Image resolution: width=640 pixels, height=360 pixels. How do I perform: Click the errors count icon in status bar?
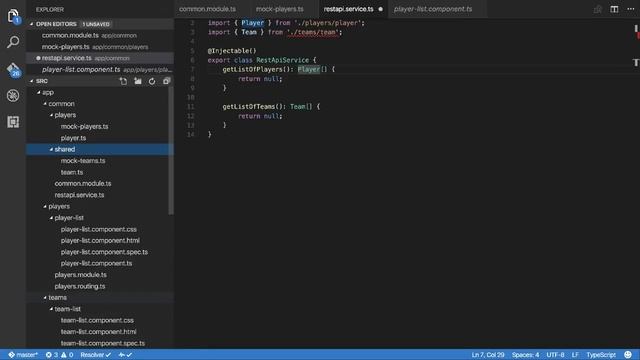pos(49,355)
